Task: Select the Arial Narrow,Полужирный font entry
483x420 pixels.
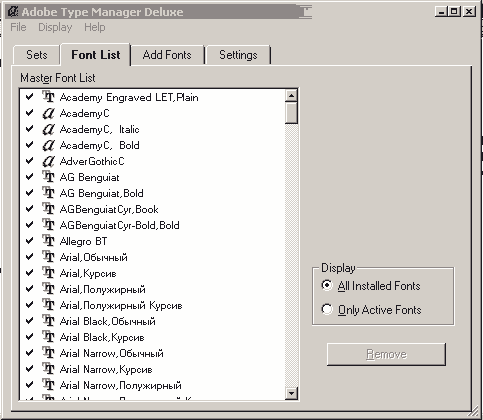Action: [120, 385]
